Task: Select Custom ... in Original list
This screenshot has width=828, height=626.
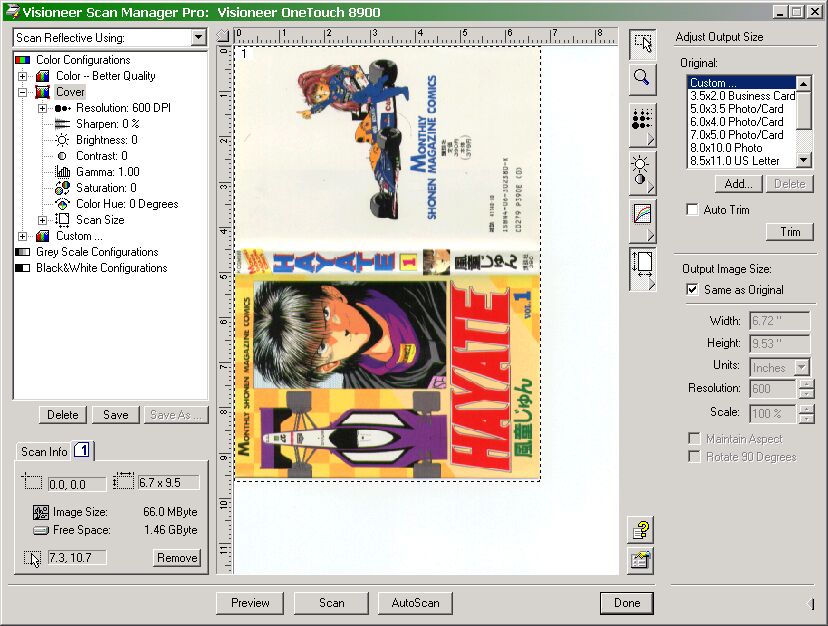Action: (x=741, y=83)
